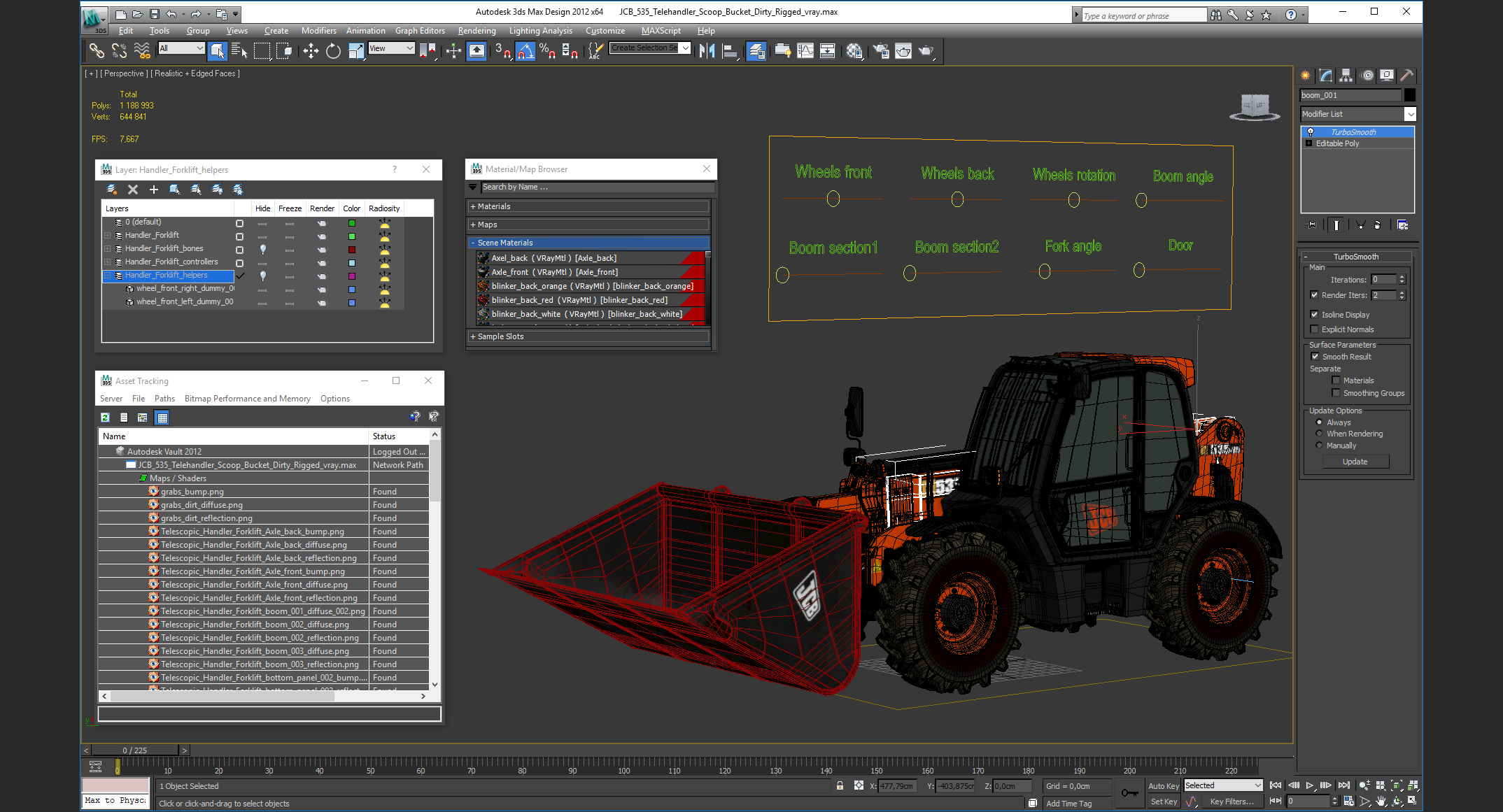Select When Rendering update option
Image resolution: width=1503 pixels, height=812 pixels.
coord(1320,434)
